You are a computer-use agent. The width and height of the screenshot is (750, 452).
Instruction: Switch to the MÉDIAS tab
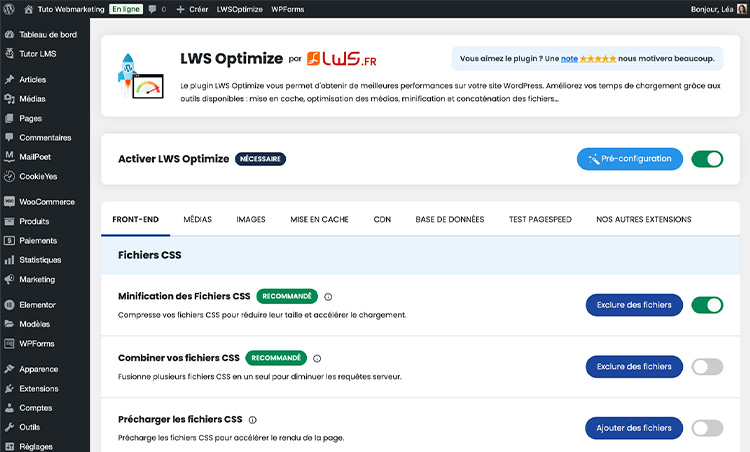(x=198, y=219)
